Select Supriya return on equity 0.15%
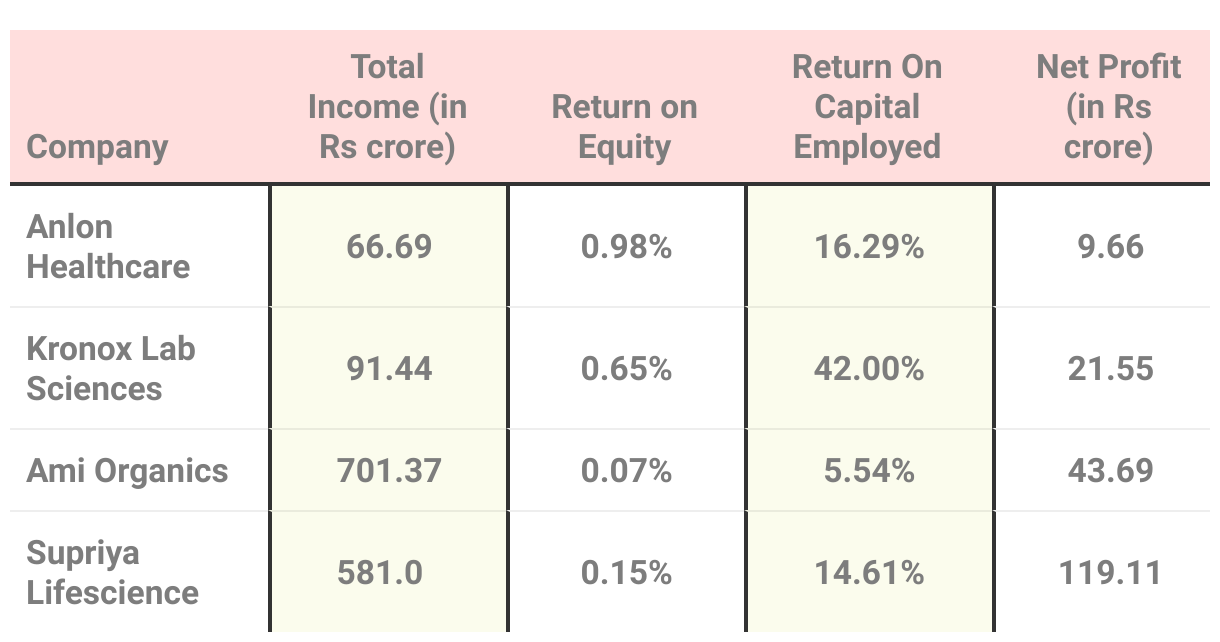 tap(626, 573)
